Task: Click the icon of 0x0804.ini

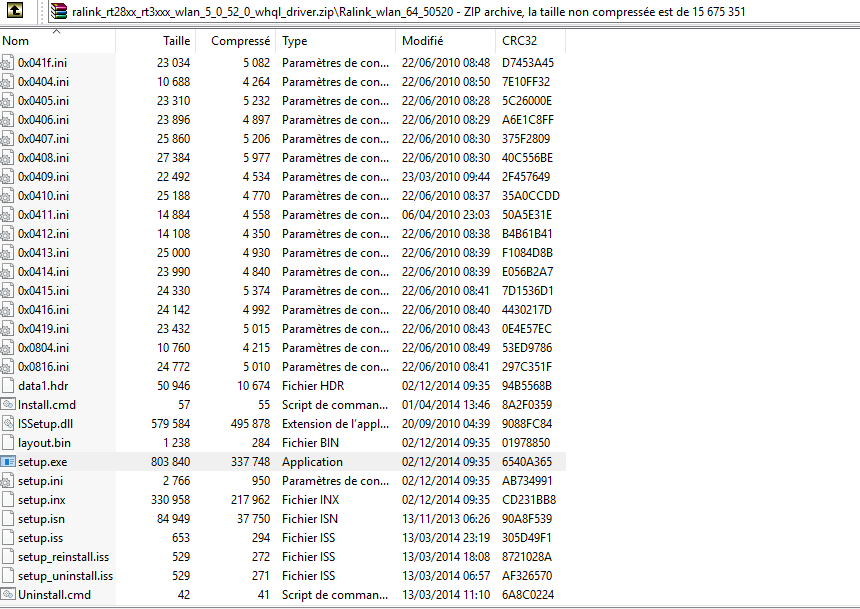Action: (x=7, y=348)
